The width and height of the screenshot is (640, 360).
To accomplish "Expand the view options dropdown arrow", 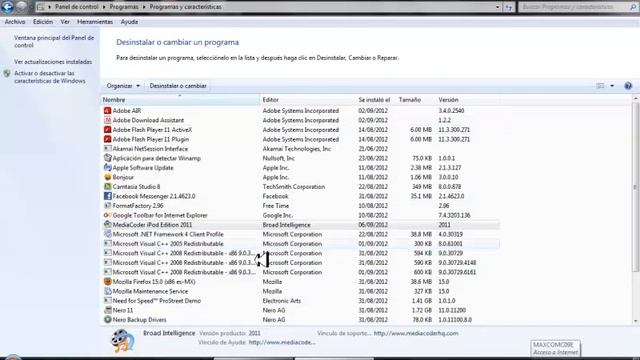I will [612, 86].
